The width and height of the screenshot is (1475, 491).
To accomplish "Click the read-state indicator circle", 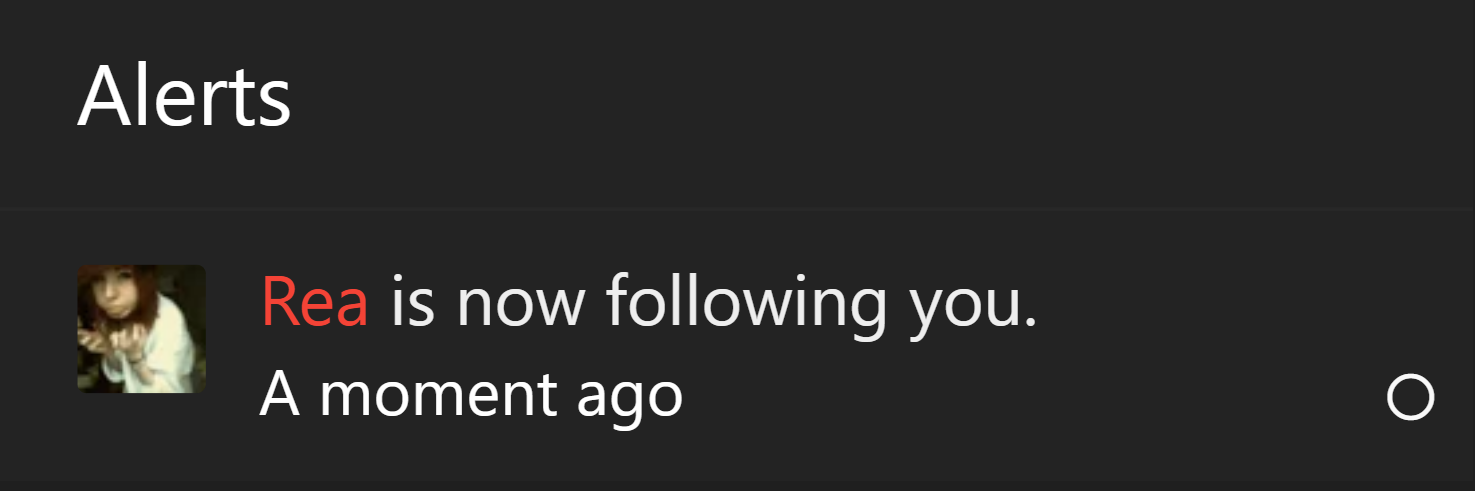I will tap(1410, 398).
